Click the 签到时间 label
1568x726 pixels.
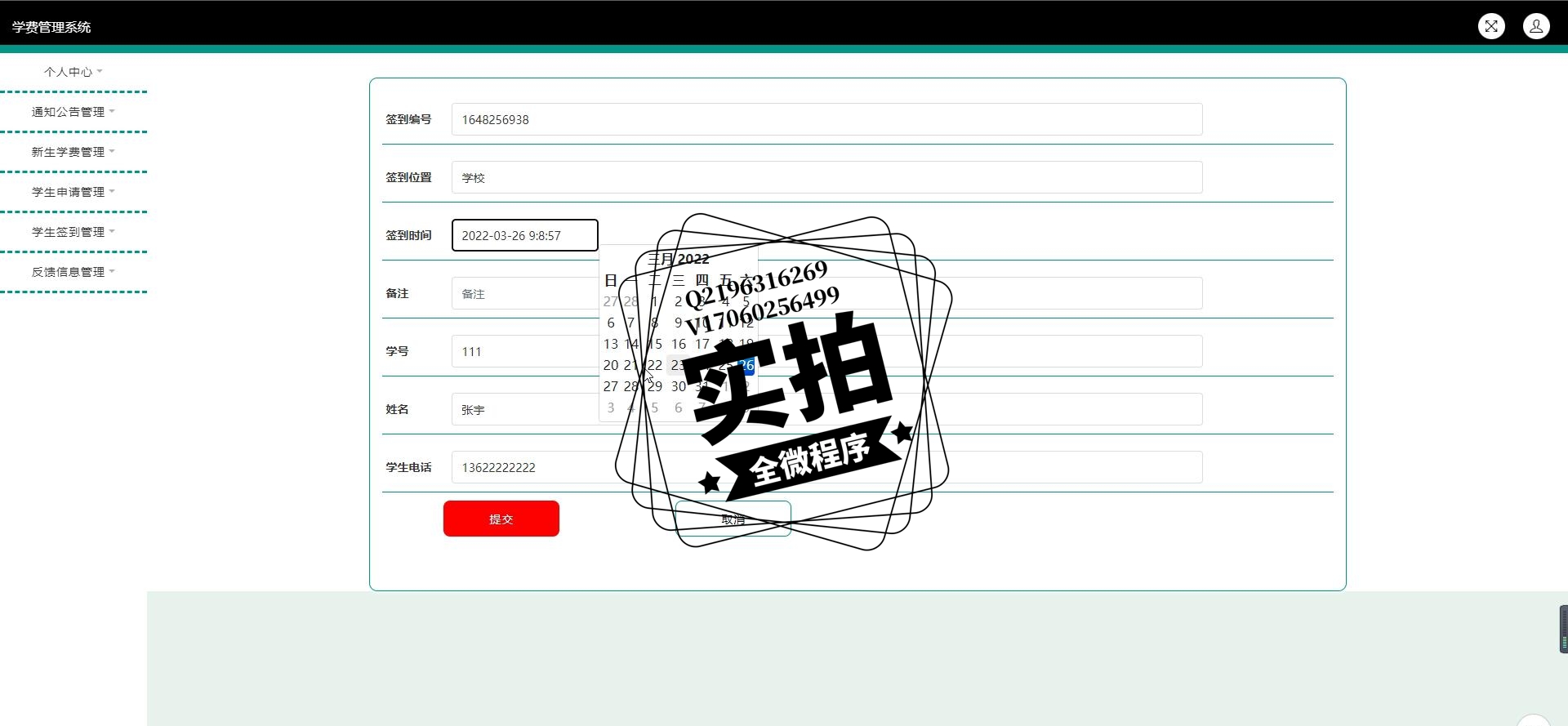click(408, 235)
